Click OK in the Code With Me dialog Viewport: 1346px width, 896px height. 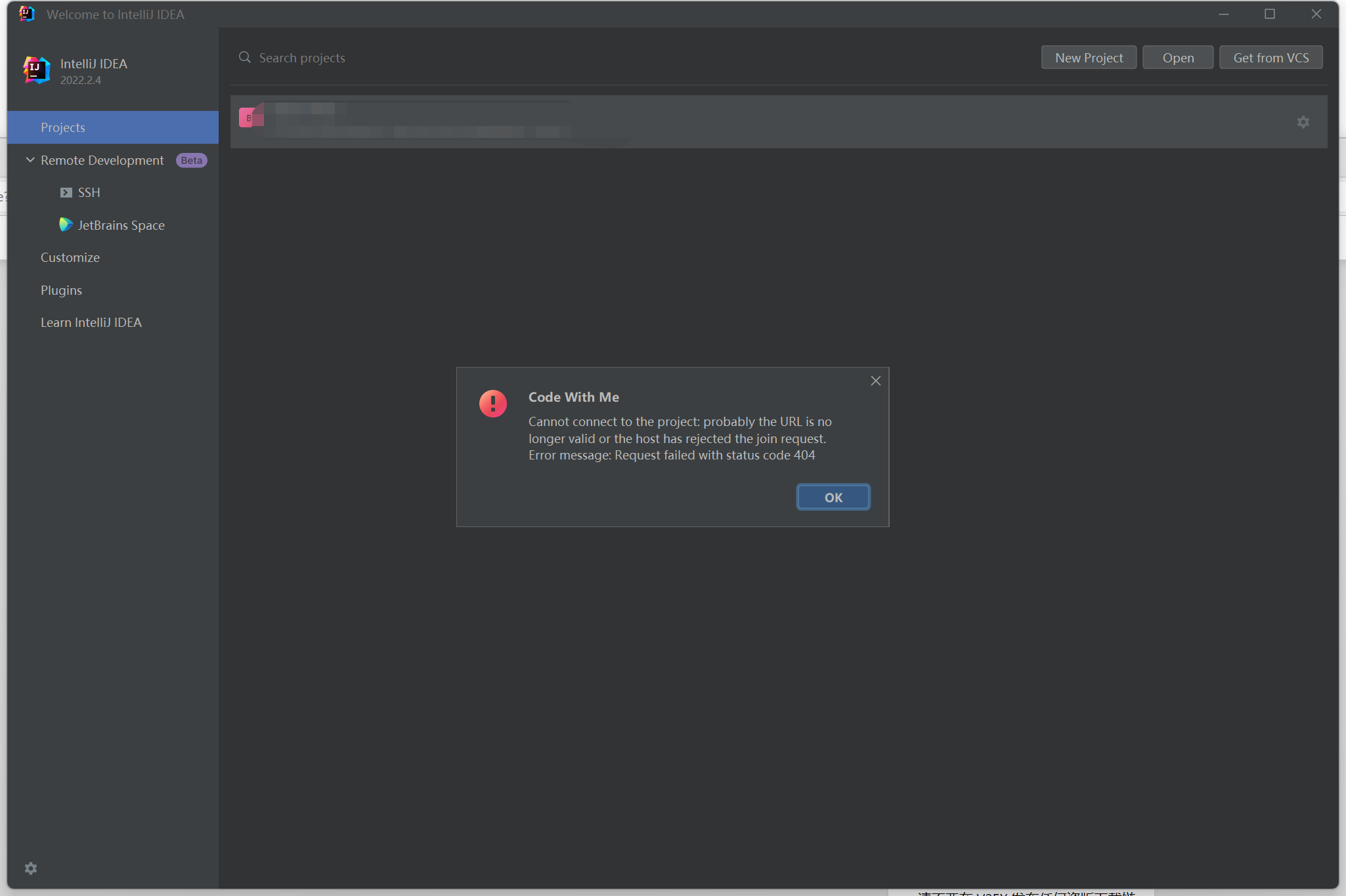click(x=833, y=497)
